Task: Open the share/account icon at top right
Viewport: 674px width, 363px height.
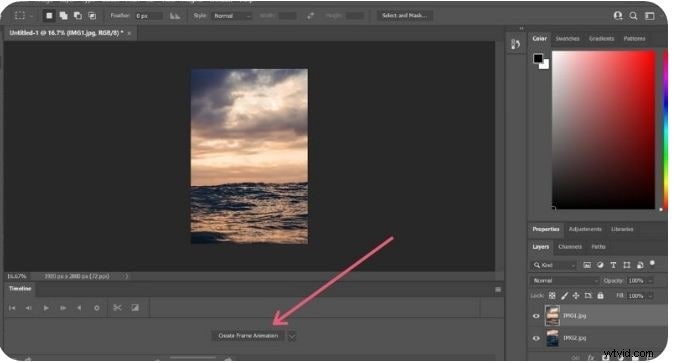Action: click(x=618, y=15)
